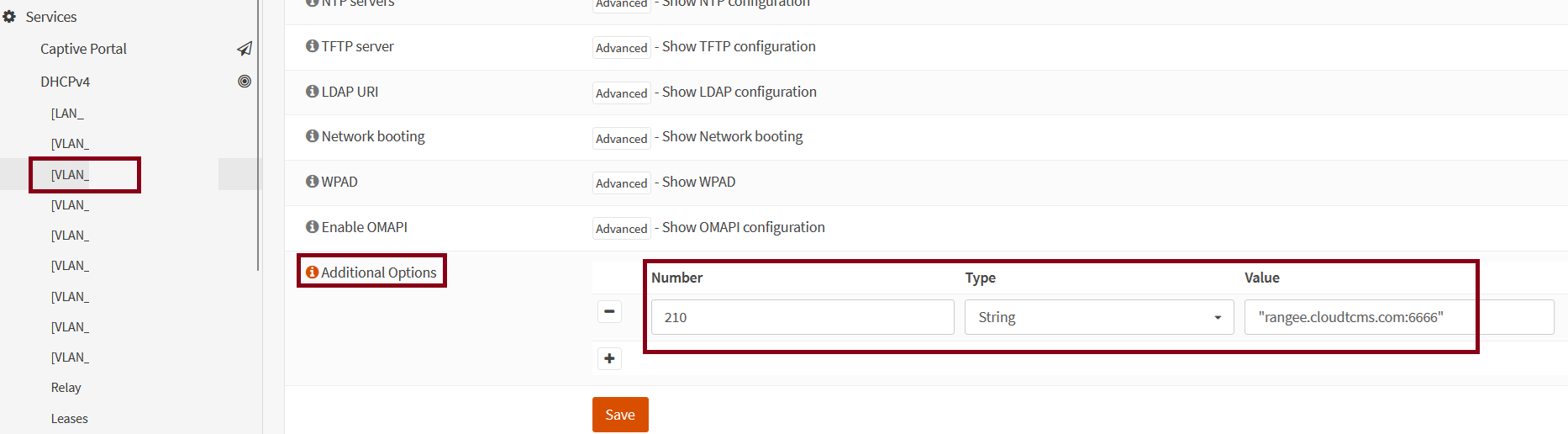Show TFTP configuration via Advanced button

pyautogui.click(x=621, y=48)
